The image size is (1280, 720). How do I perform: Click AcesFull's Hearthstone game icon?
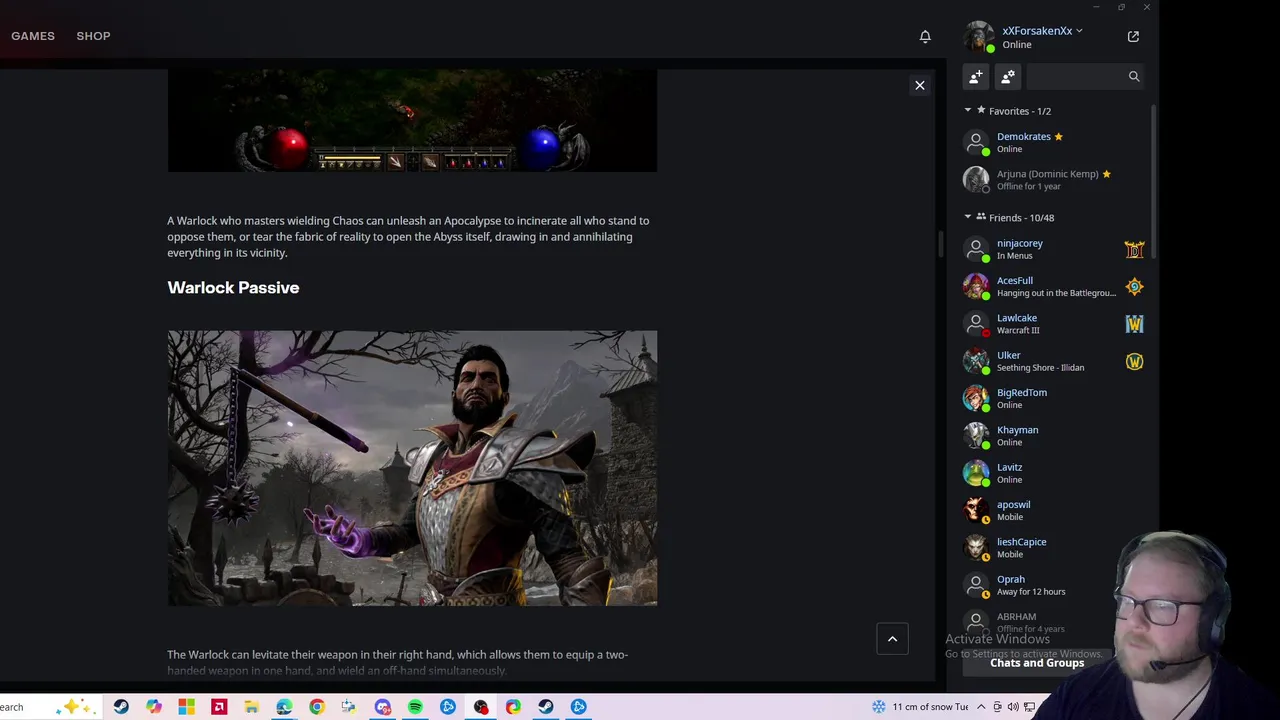tap(1134, 287)
